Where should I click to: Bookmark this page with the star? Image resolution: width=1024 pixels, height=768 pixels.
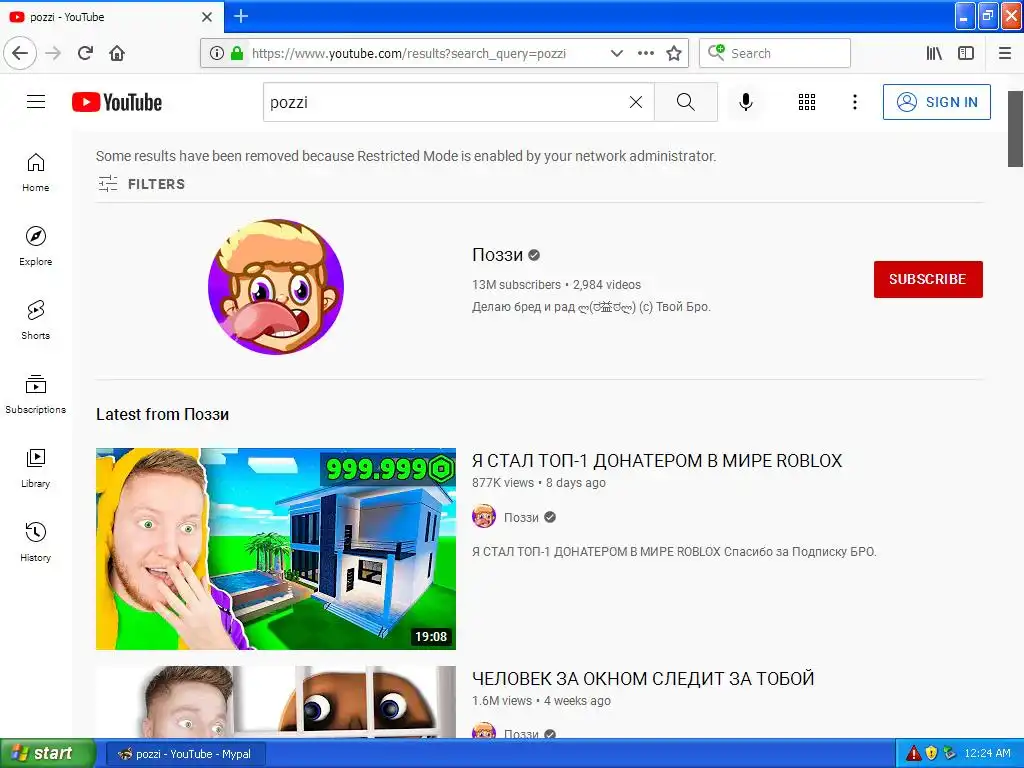674,53
